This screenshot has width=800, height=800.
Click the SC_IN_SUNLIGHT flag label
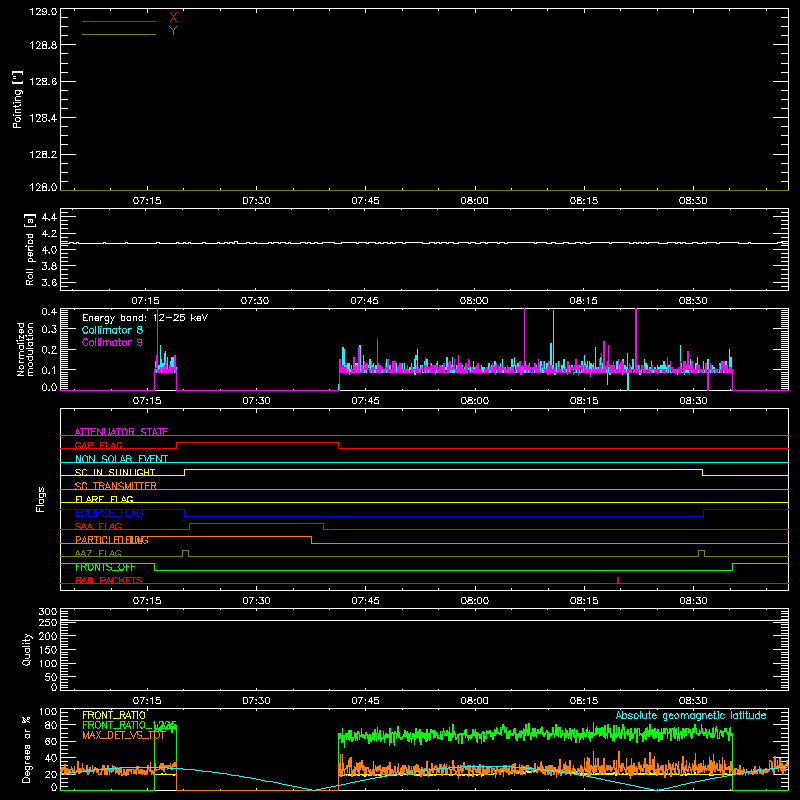point(115,472)
